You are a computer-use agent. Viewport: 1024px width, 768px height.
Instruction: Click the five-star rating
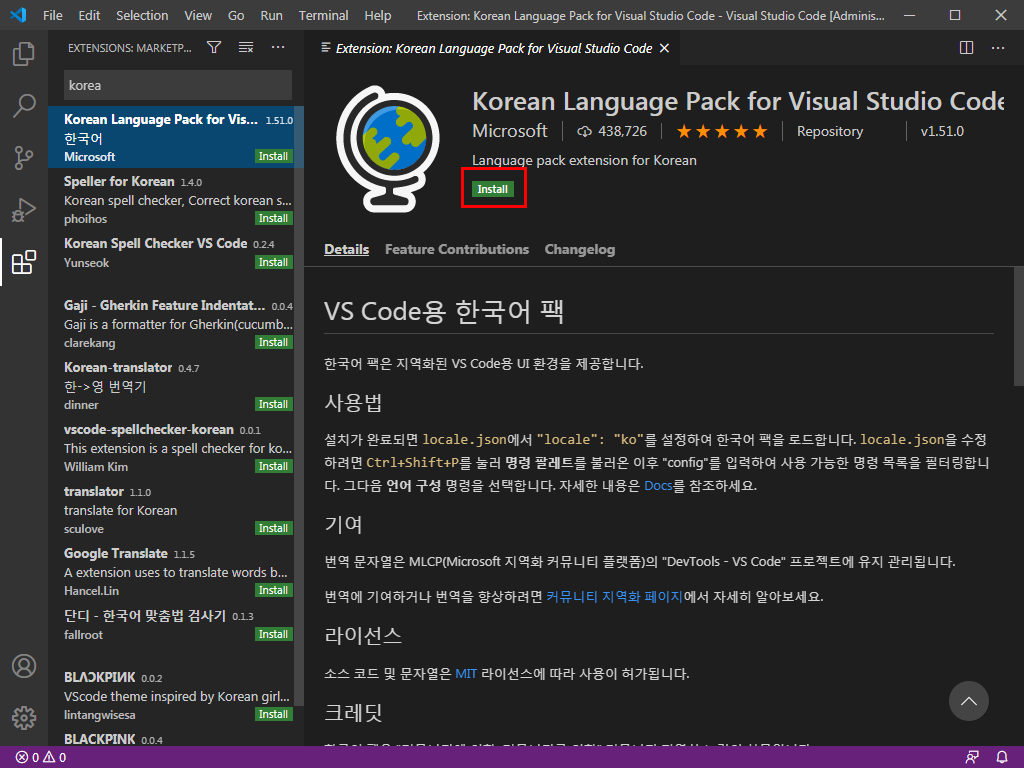pos(722,132)
